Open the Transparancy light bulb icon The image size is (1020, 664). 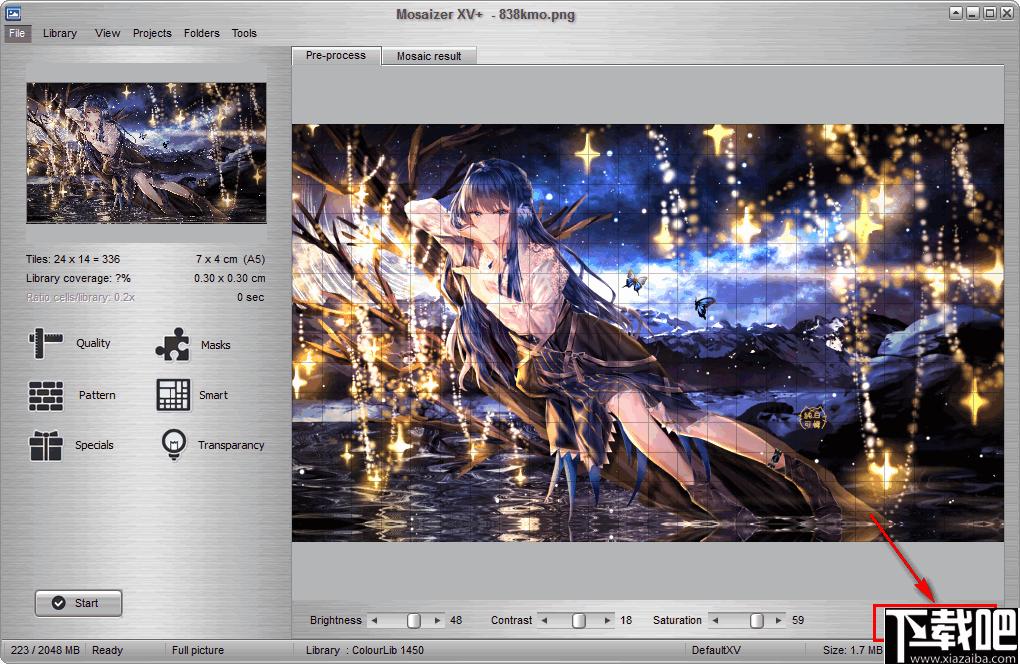pyautogui.click(x=174, y=445)
